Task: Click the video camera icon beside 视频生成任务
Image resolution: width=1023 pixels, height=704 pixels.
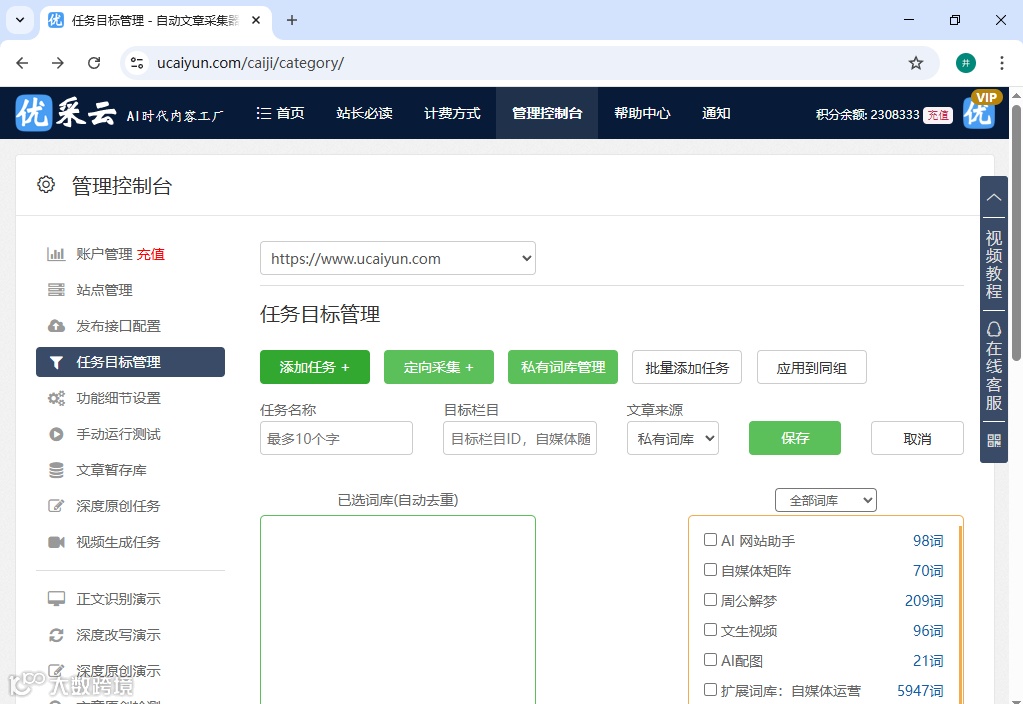Action: pos(56,542)
